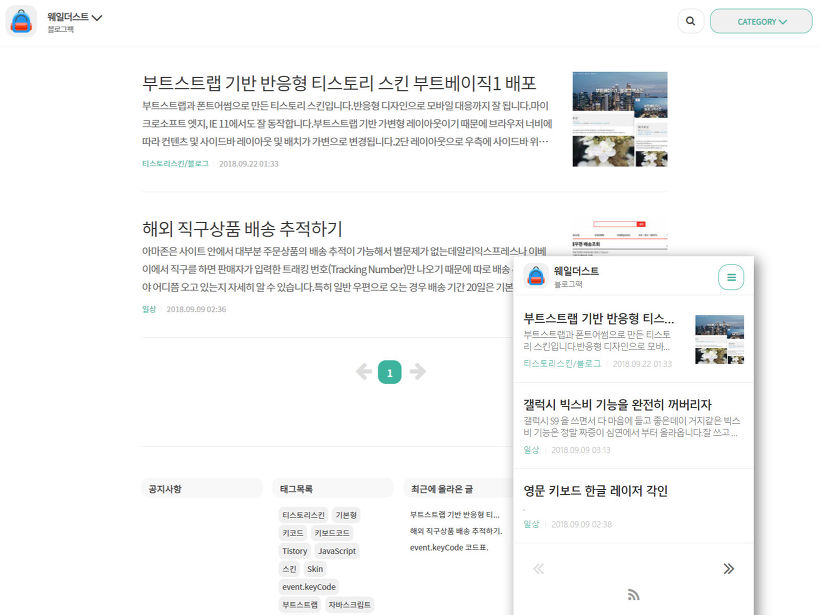Click the 키코드 tag
This screenshot has height=615, width=820.
pos(293,533)
